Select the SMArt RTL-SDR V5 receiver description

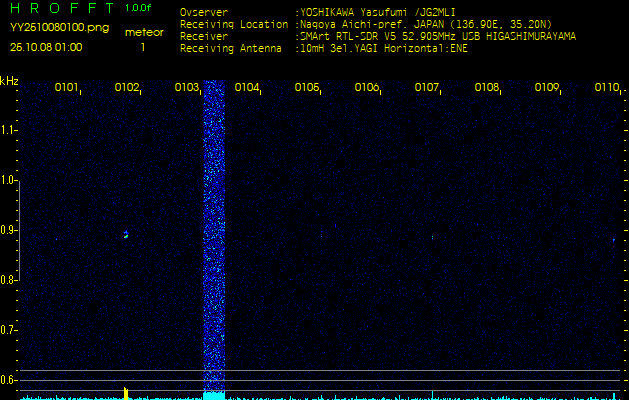pos(438,37)
